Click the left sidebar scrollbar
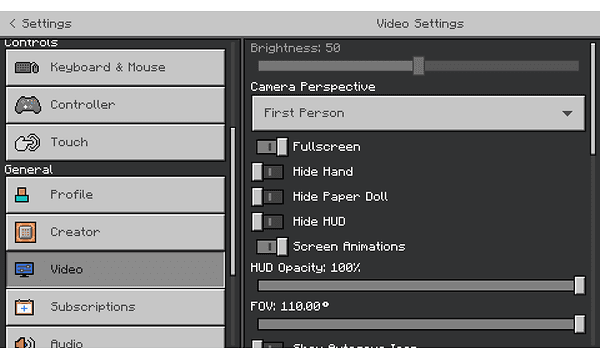Viewport: 600px width, 360px height. click(233, 201)
